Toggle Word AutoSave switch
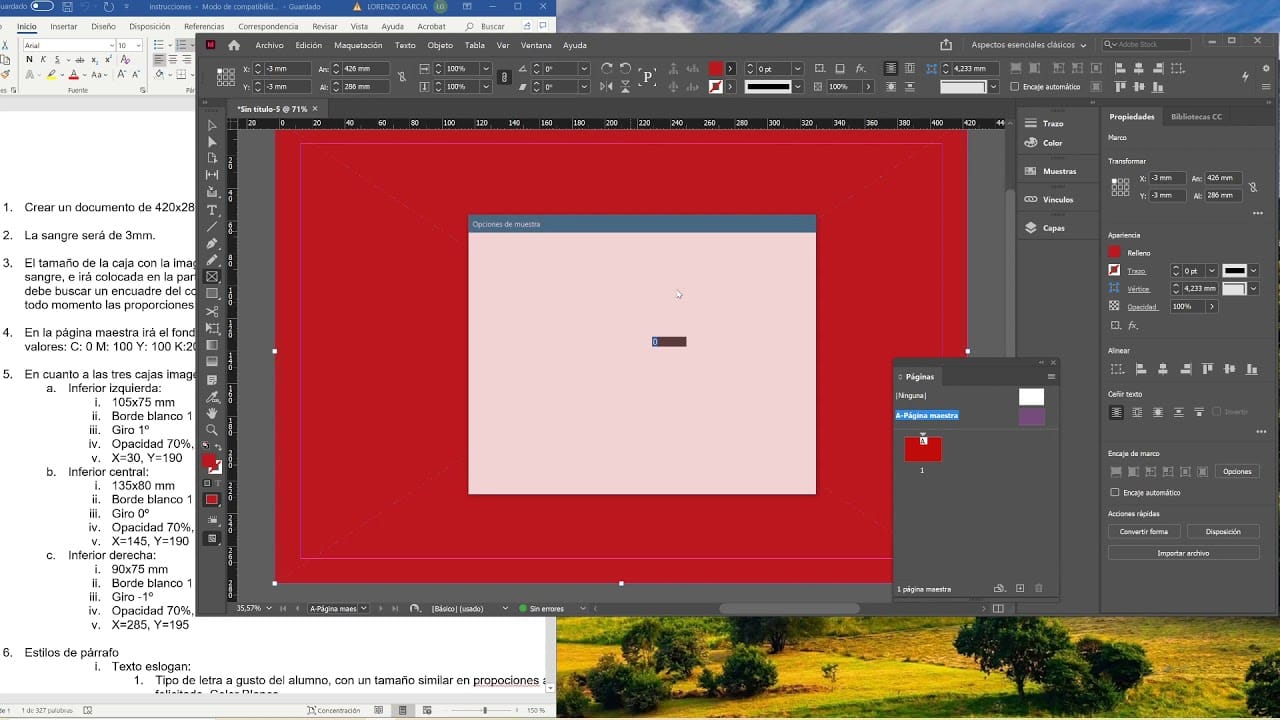Image resolution: width=1280 pixels, height=720 pixels. (x=42, y=6)
